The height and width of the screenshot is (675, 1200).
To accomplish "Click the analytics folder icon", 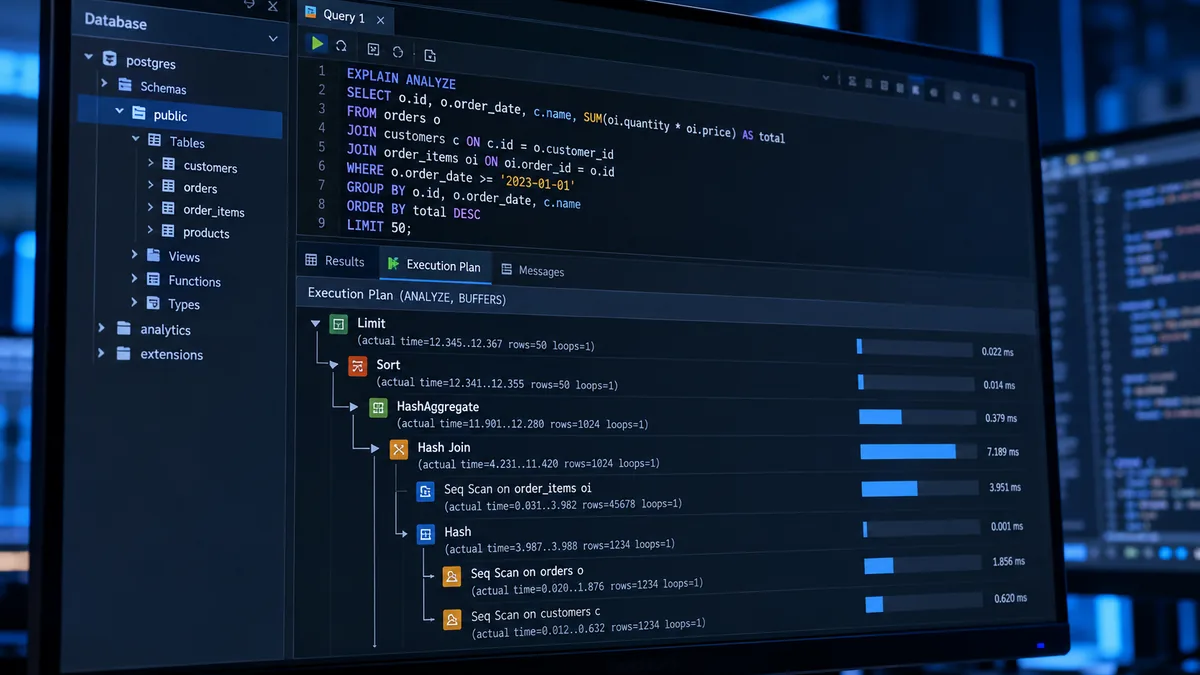I will click(x=124, y=328).
